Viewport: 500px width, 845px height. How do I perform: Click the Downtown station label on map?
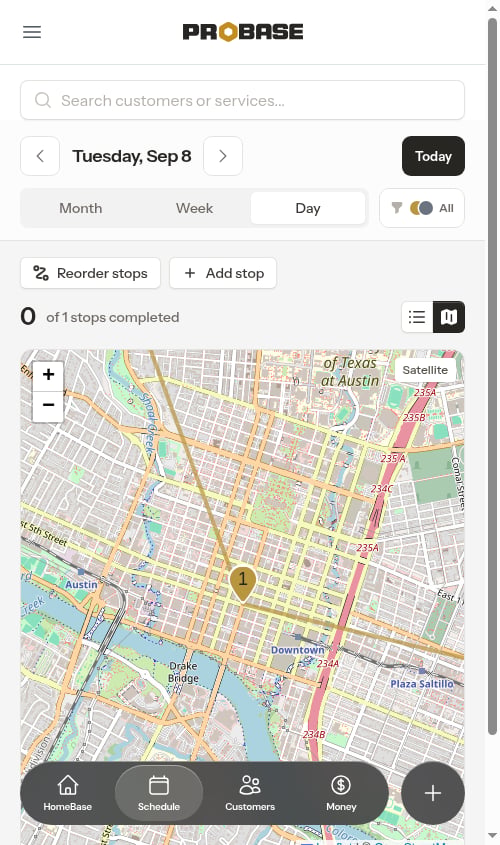click(297, 650)
